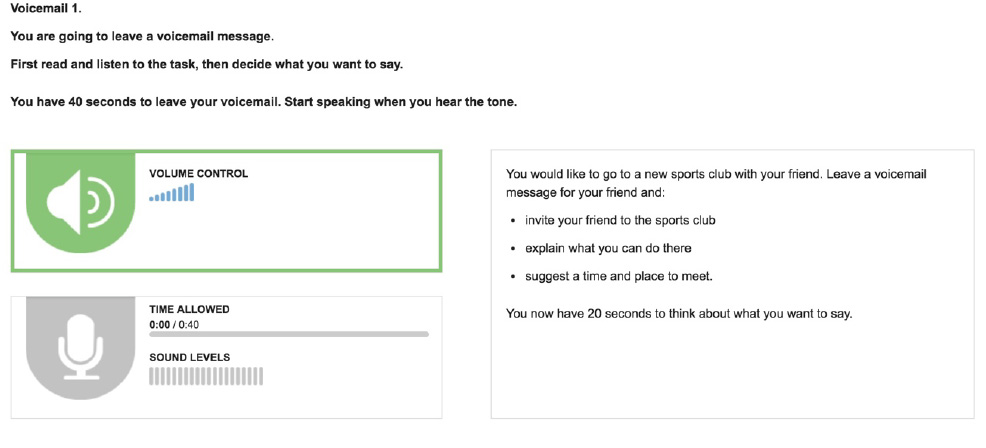Viewport: 986px width, 448px height.
Task: Click 'suggest a time and place to meet' bullet
Action: [x=619, y=276]
